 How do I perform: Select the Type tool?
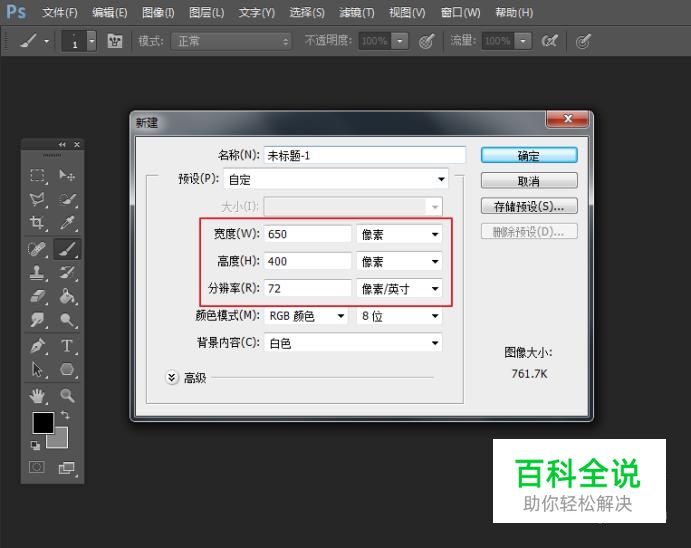67,345
